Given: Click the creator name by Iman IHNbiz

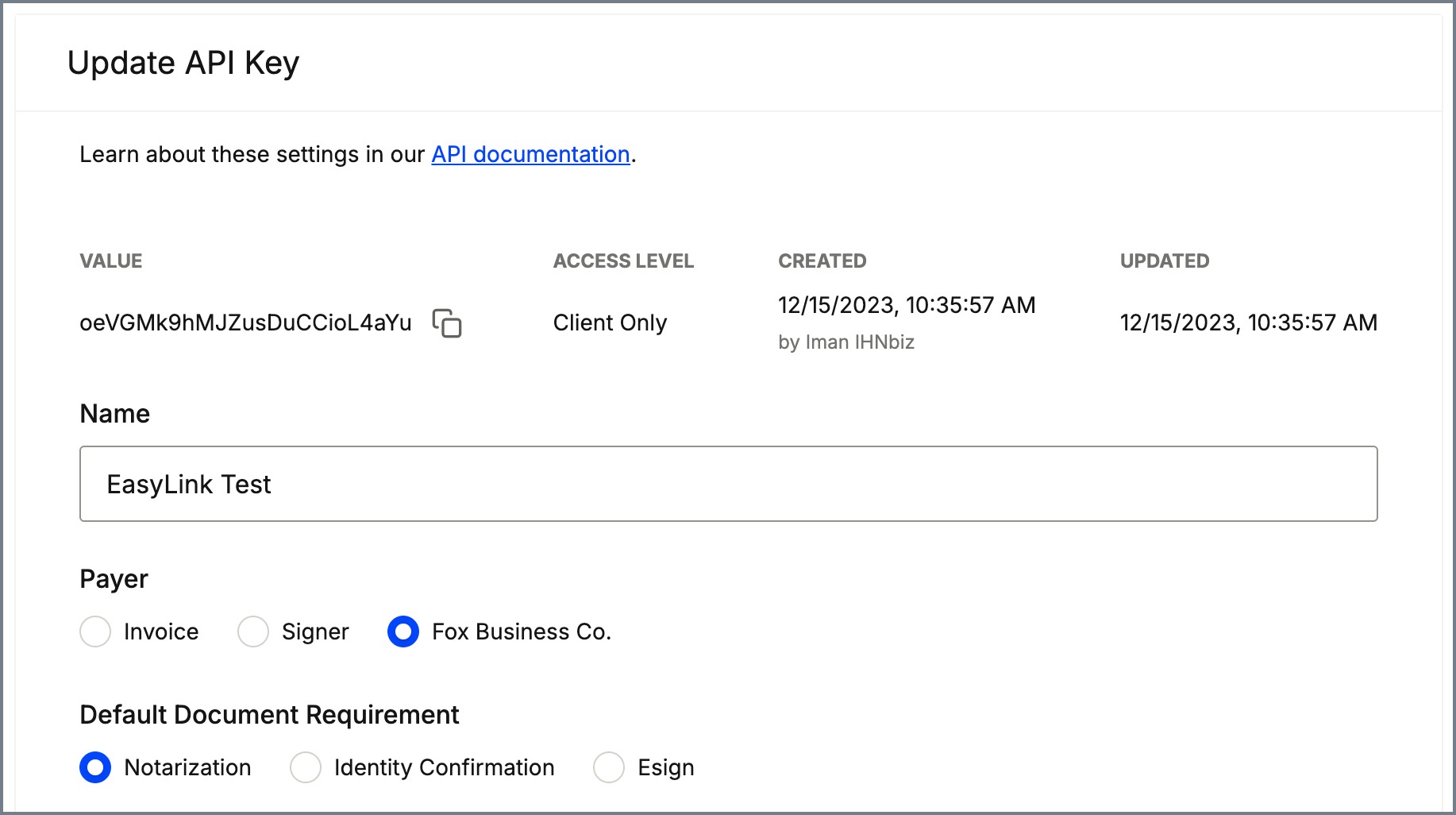Looking at the screenshot, I should (x=846, y=342).
